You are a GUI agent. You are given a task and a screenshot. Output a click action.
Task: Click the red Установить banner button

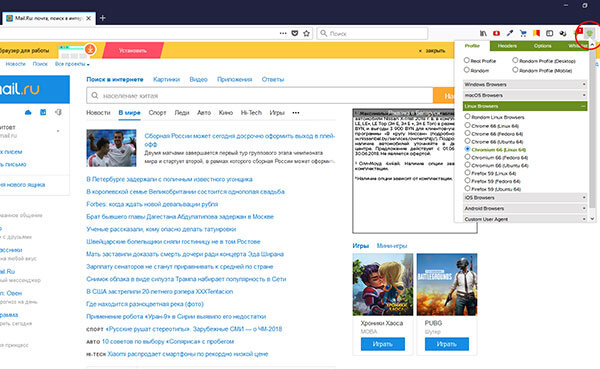(x=133, y=50)
